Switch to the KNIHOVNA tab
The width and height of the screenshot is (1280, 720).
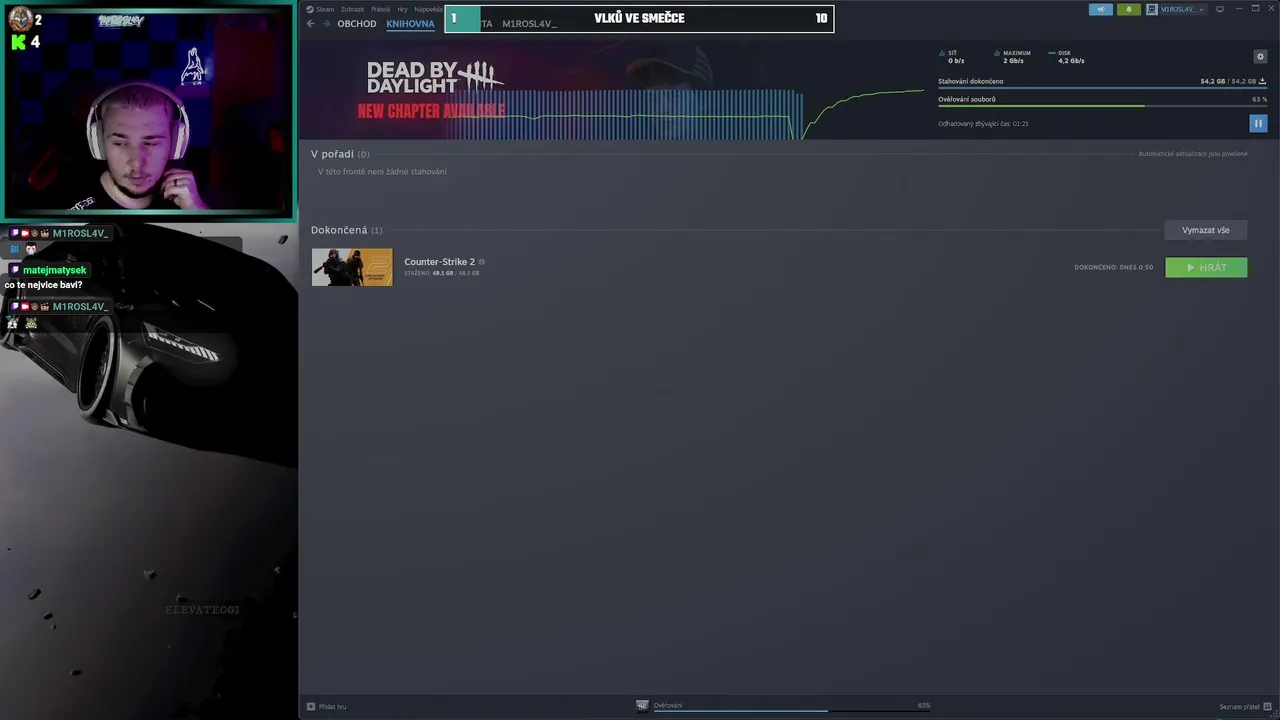click(410, 24)
